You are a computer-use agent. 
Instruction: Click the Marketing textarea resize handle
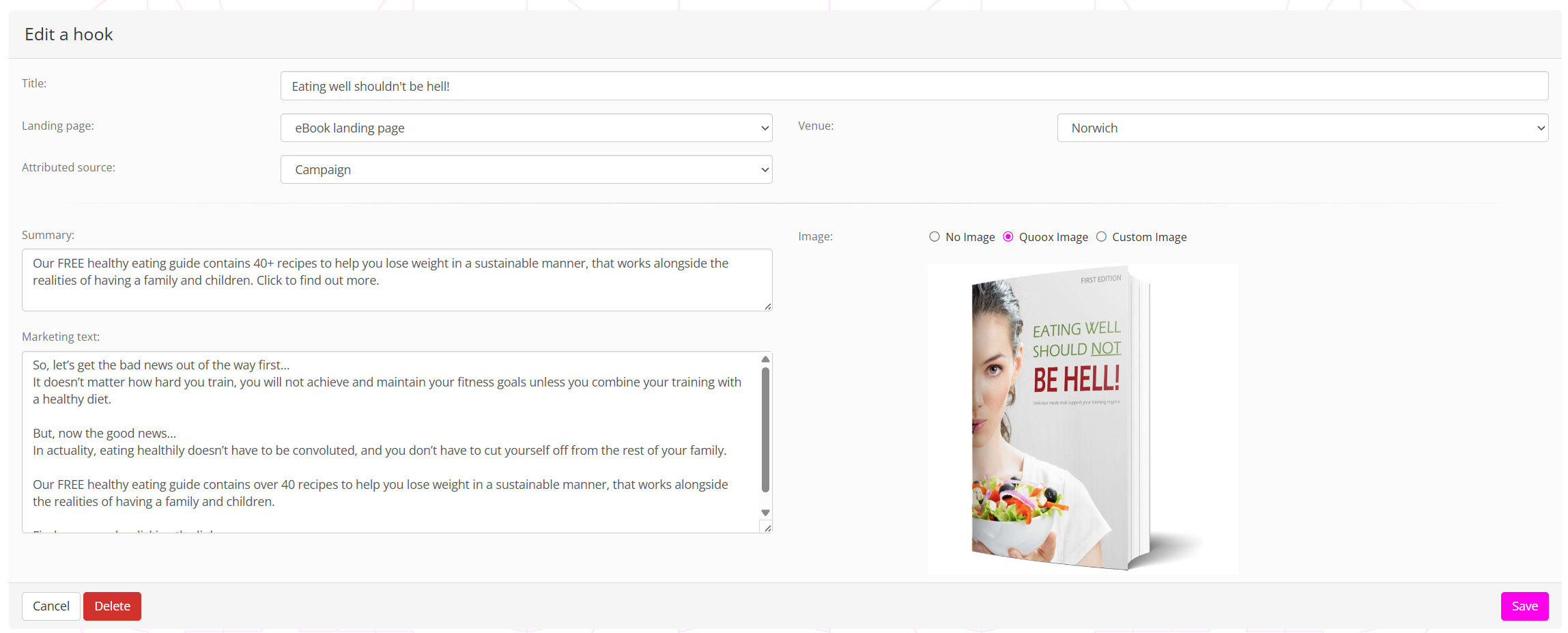[x=768, y=528]
